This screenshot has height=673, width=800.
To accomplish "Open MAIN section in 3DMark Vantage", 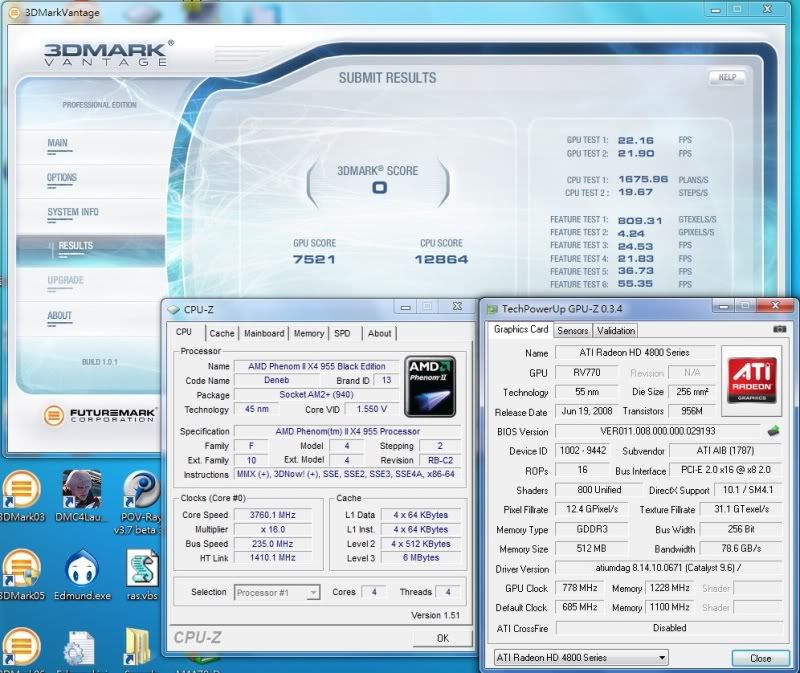I will (57, 143).
